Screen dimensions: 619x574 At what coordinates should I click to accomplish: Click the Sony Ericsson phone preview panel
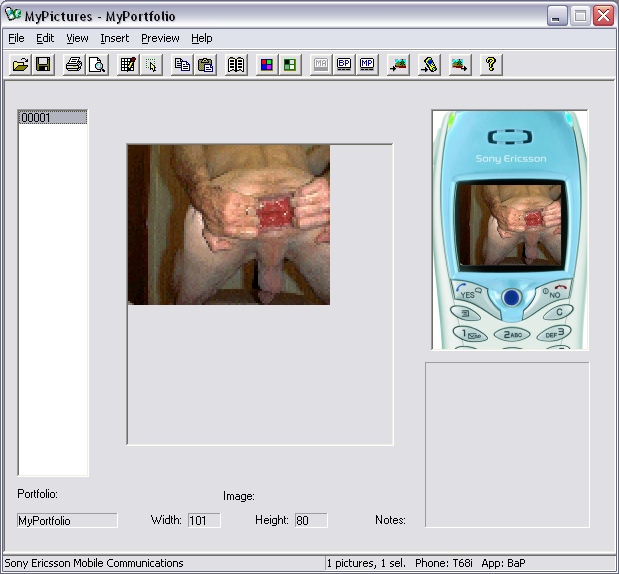coord(510,230)
